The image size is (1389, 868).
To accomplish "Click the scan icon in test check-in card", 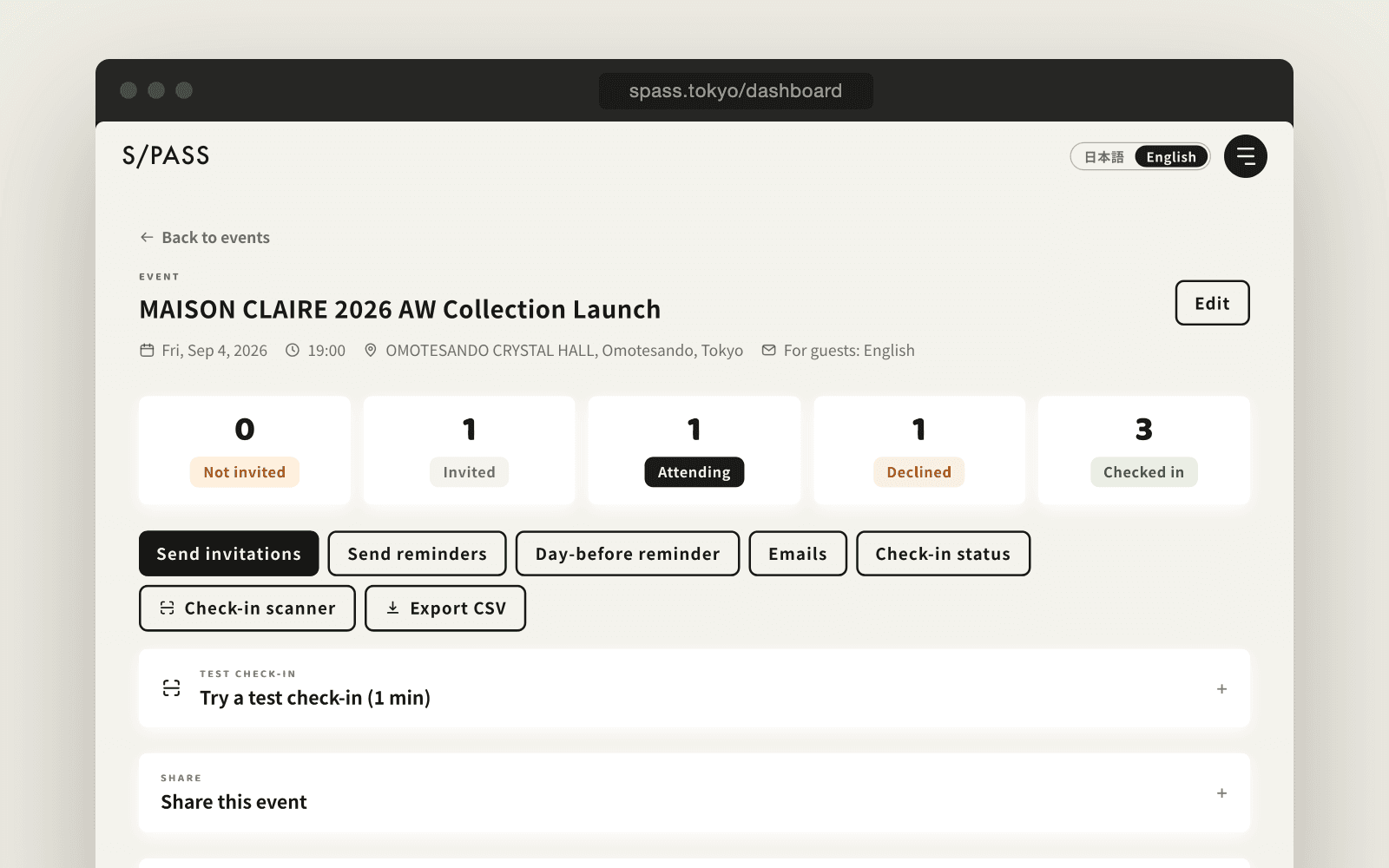I will (172, 688).
